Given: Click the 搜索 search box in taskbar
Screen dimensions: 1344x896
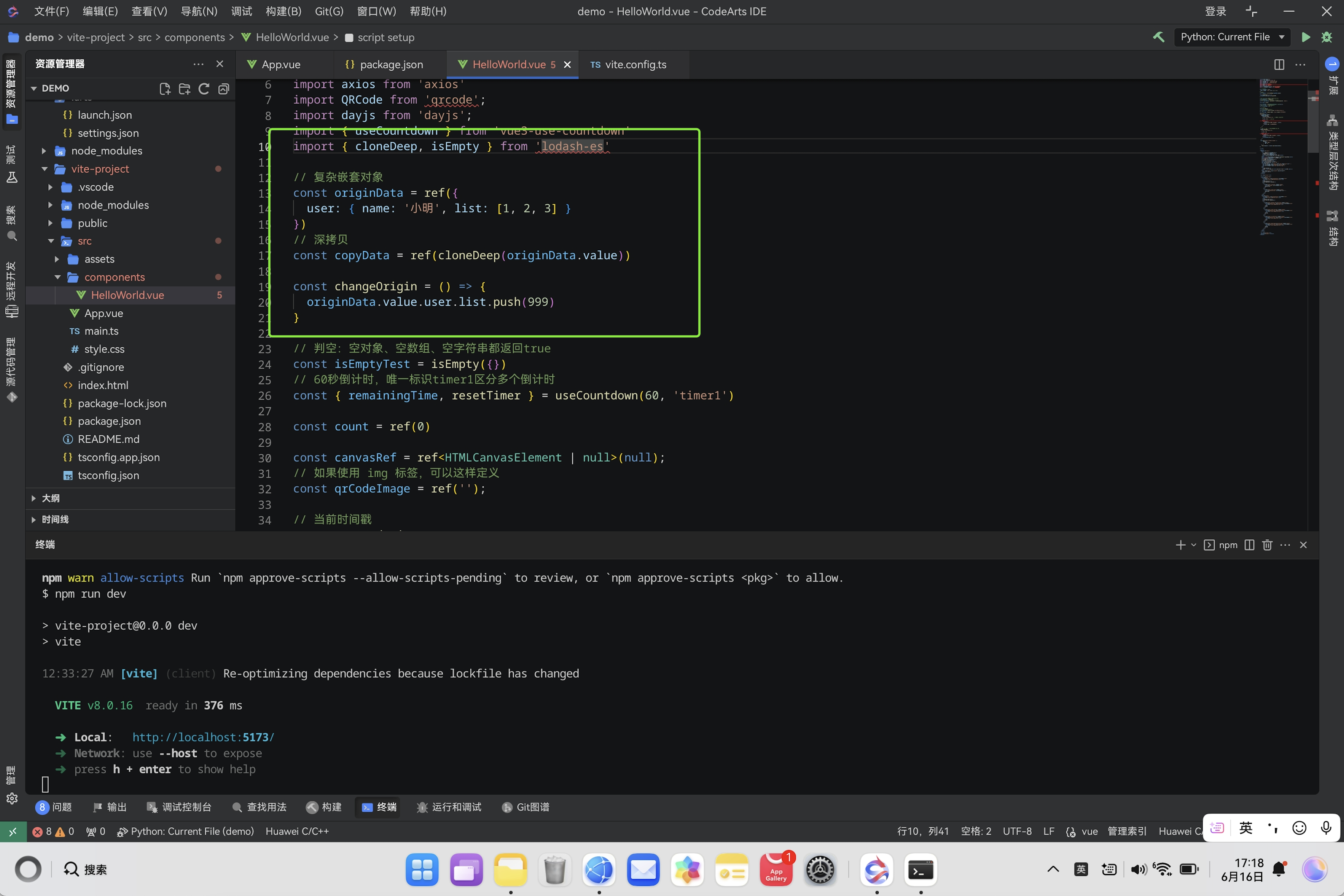Looking at the screenshot, I should tap(86, 870).
